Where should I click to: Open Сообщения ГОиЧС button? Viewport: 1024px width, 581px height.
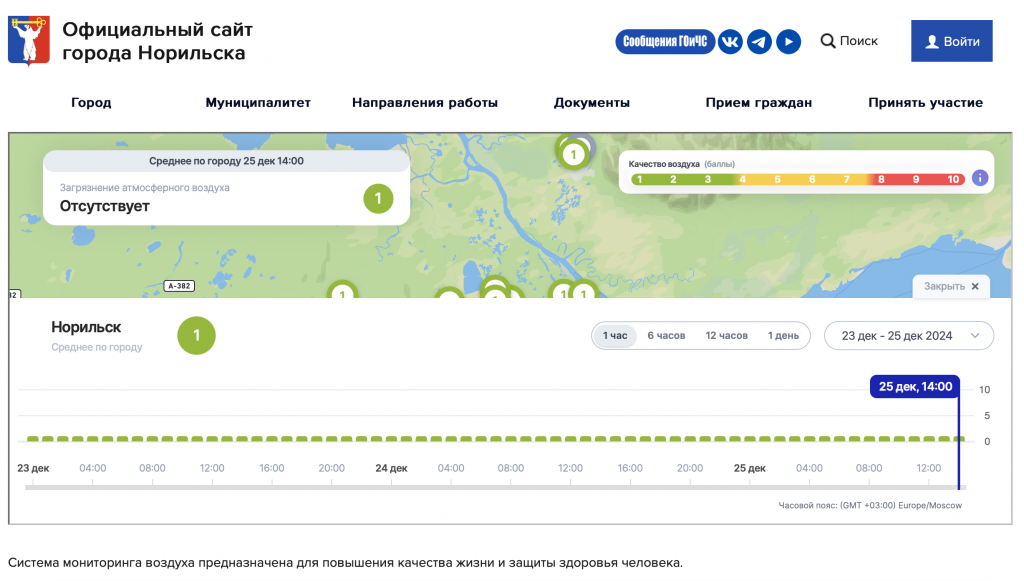click(x=665, y=42)
